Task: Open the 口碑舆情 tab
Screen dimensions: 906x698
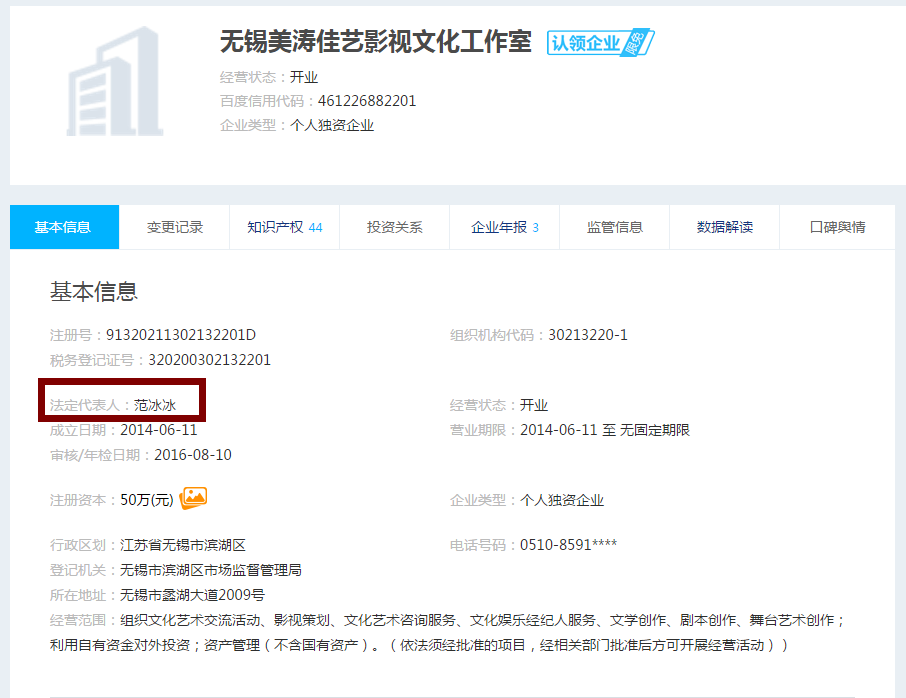Action: point(837,227)
